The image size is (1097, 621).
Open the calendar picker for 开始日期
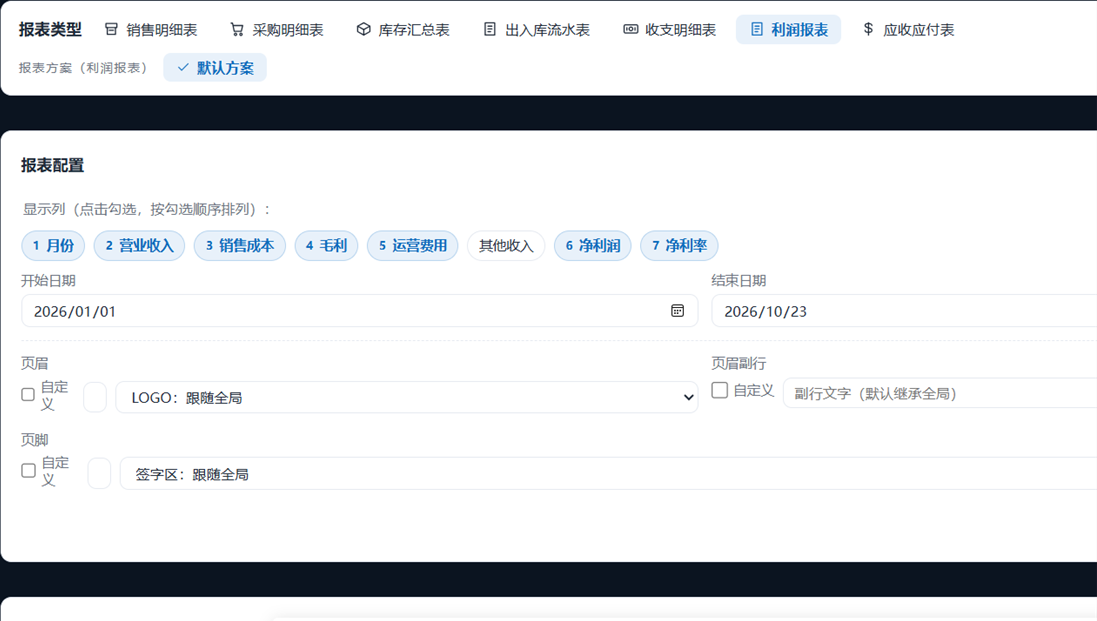pos(677,310)
